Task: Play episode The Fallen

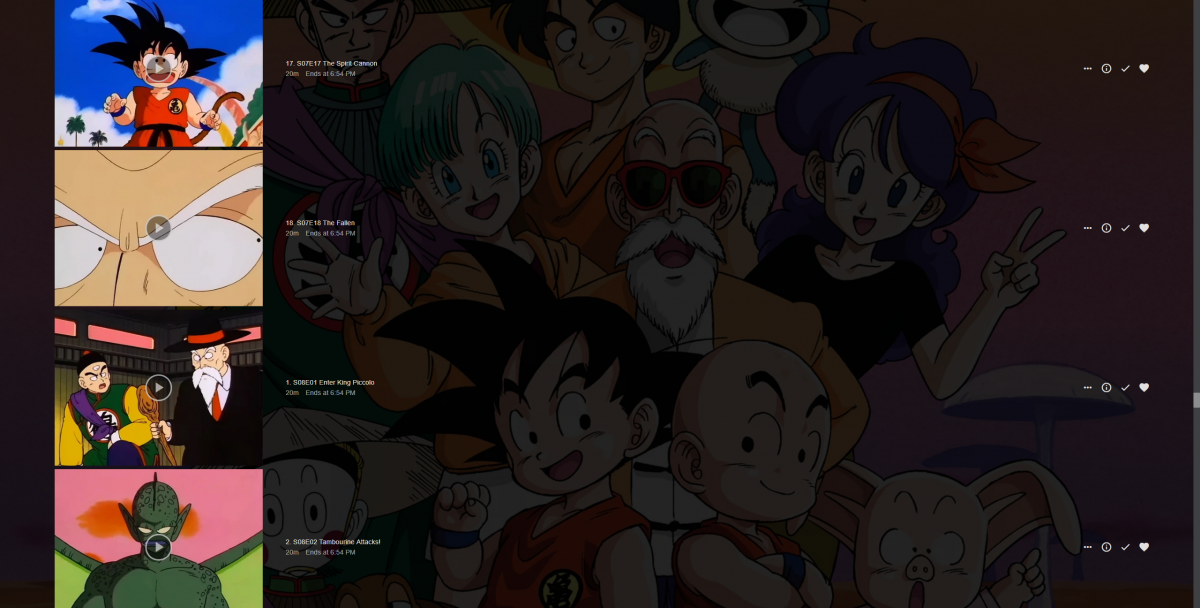Action: click(x=158, y=228)
